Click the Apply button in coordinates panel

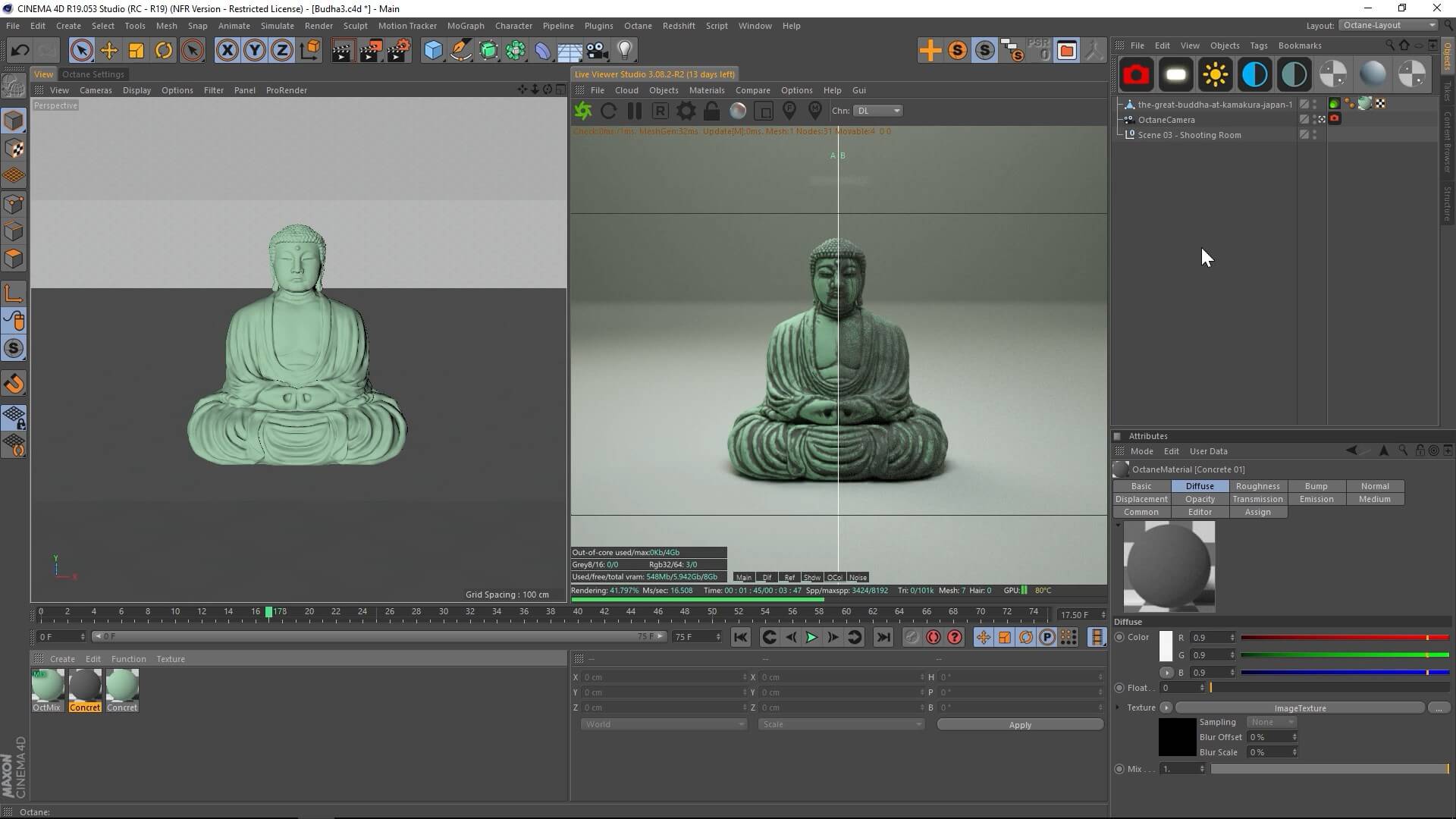pyautogui.click(x=1019, y=725)
